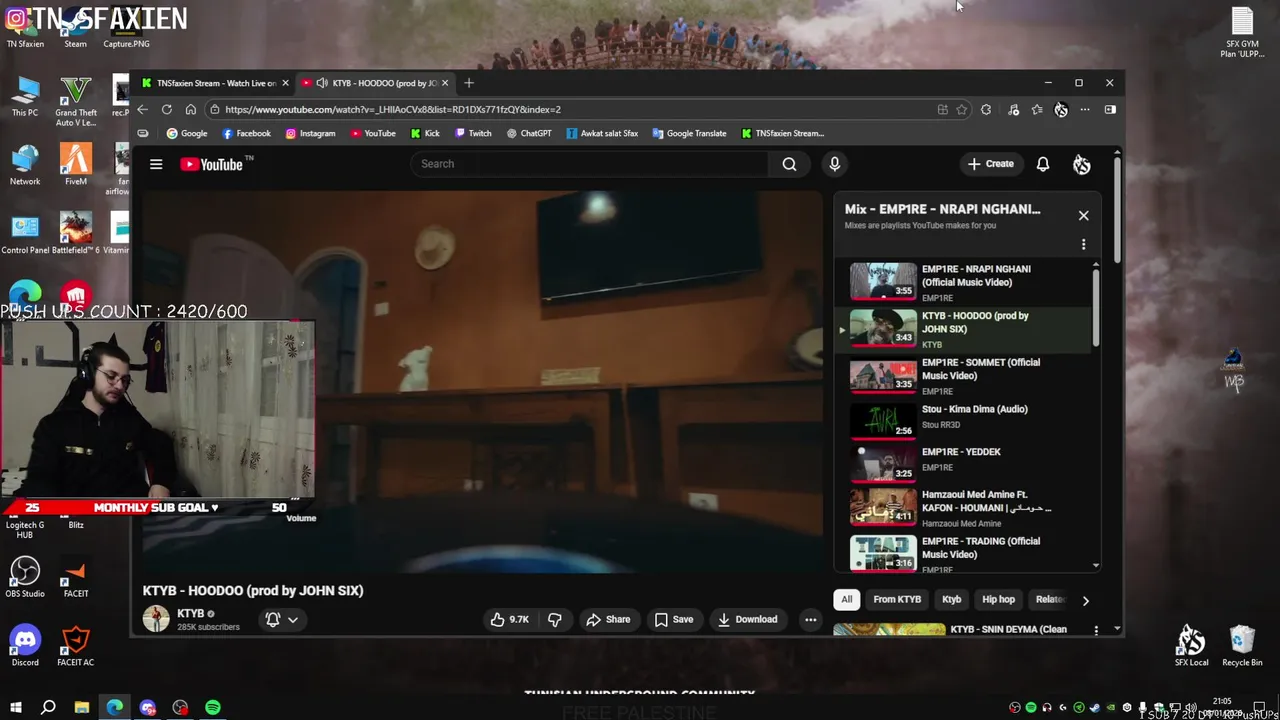Mute the KTYB HOODOO tab audio

[322, 83]
